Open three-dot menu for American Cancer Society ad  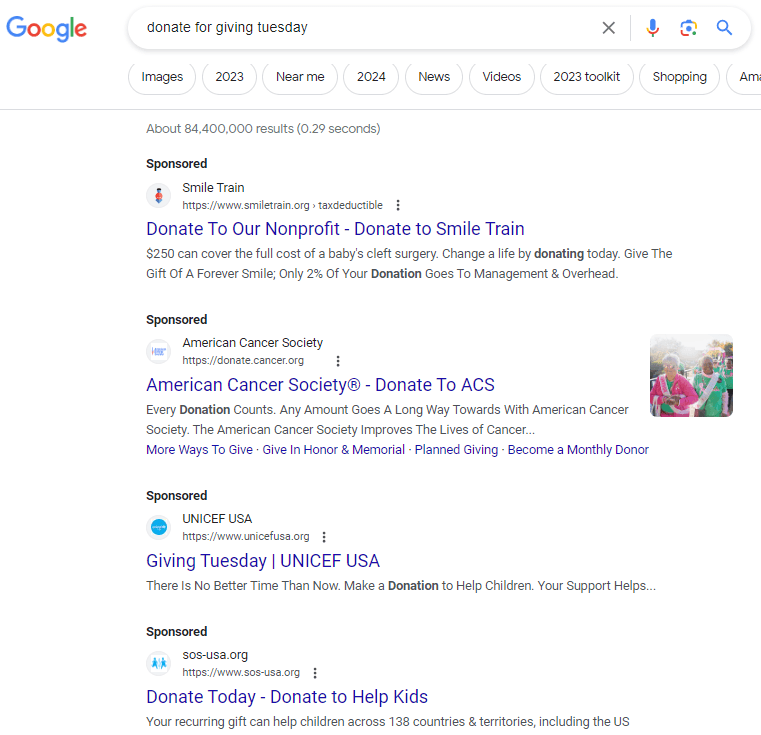pos(338,361)
